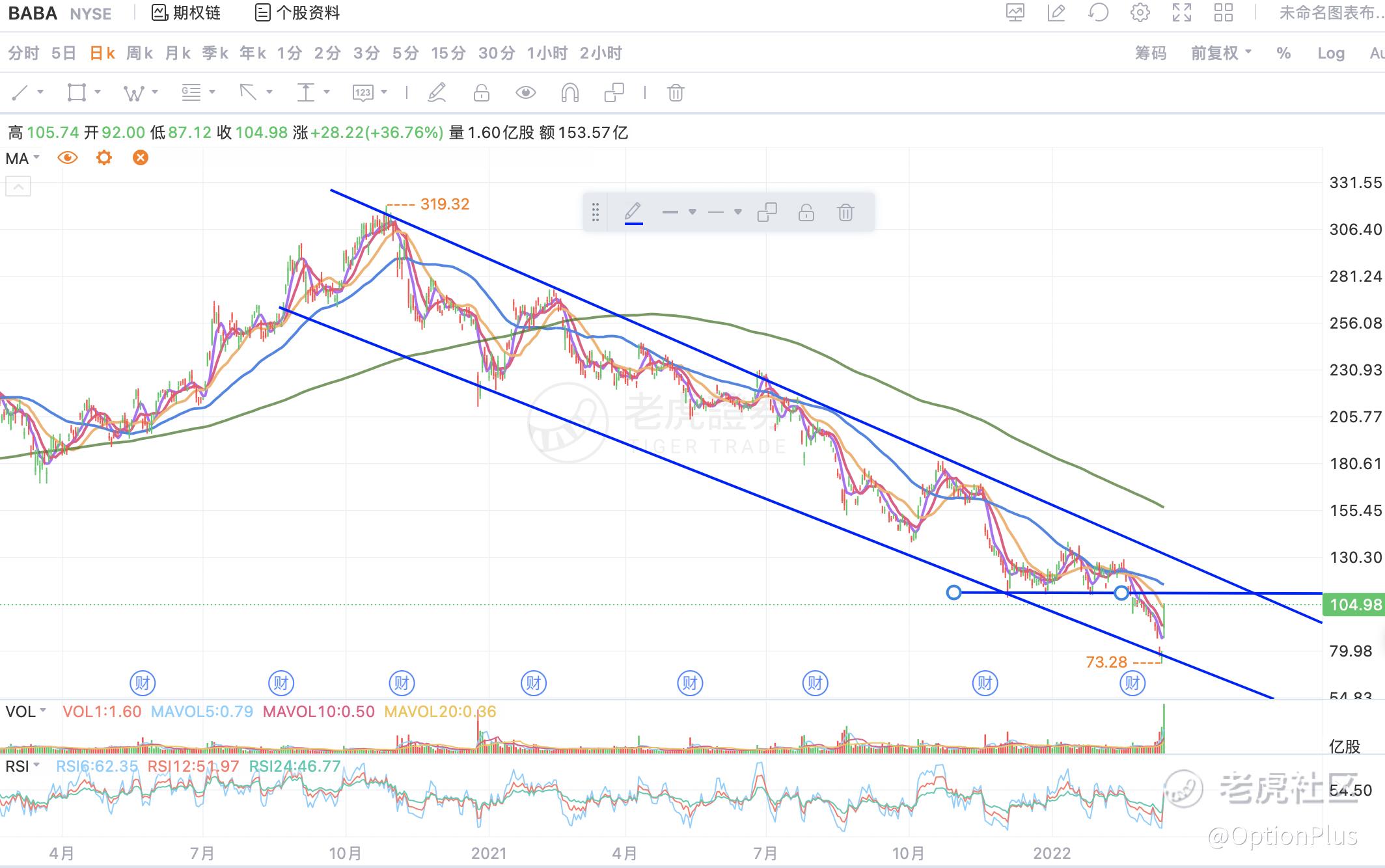Screen dimensions: 1385x868
Task: Lock all drawings in toolbar
Action: [482, 93]
